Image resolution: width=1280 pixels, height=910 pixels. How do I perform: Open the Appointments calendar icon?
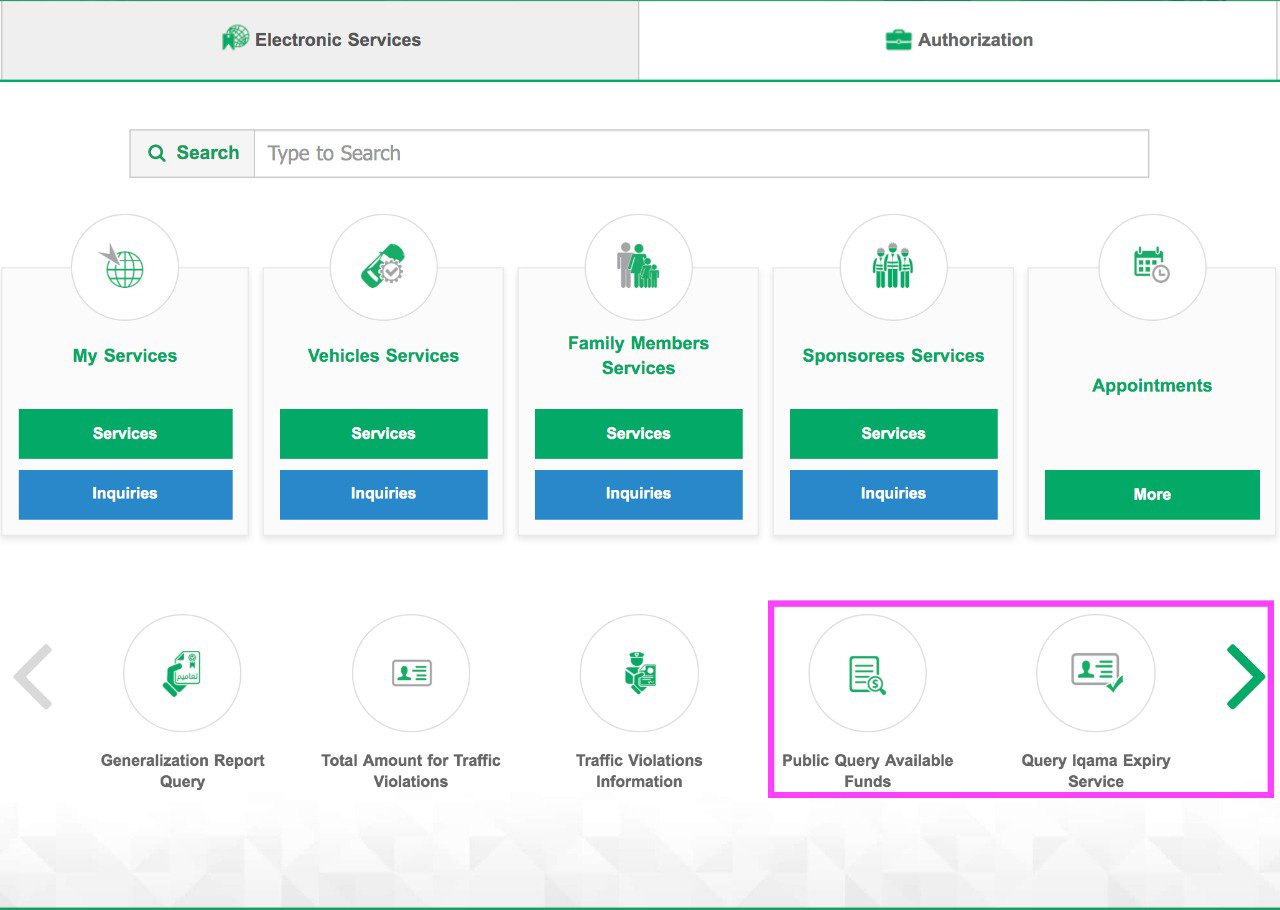(1152, 267)
